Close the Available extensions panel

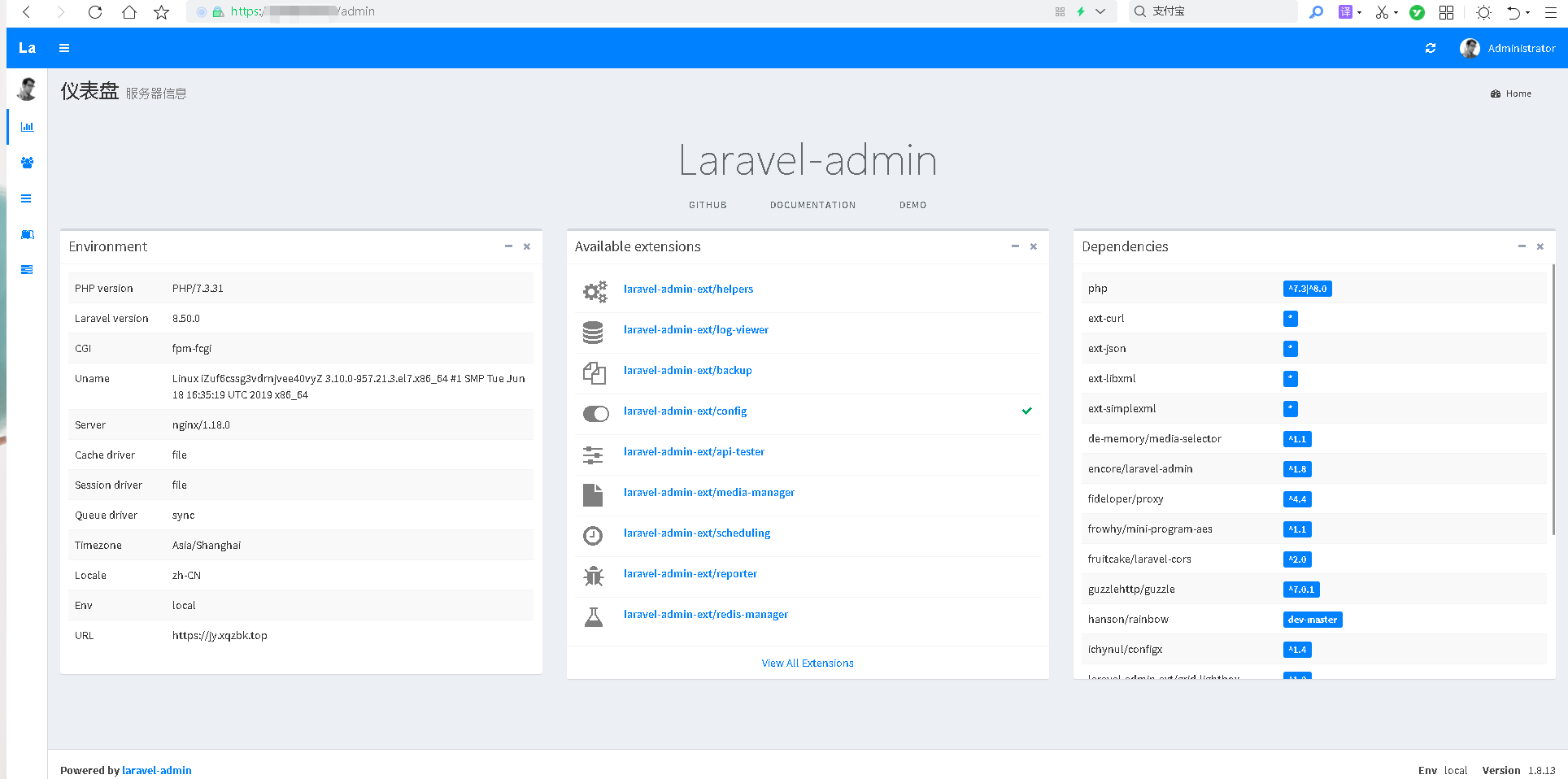click(1034, 246)
